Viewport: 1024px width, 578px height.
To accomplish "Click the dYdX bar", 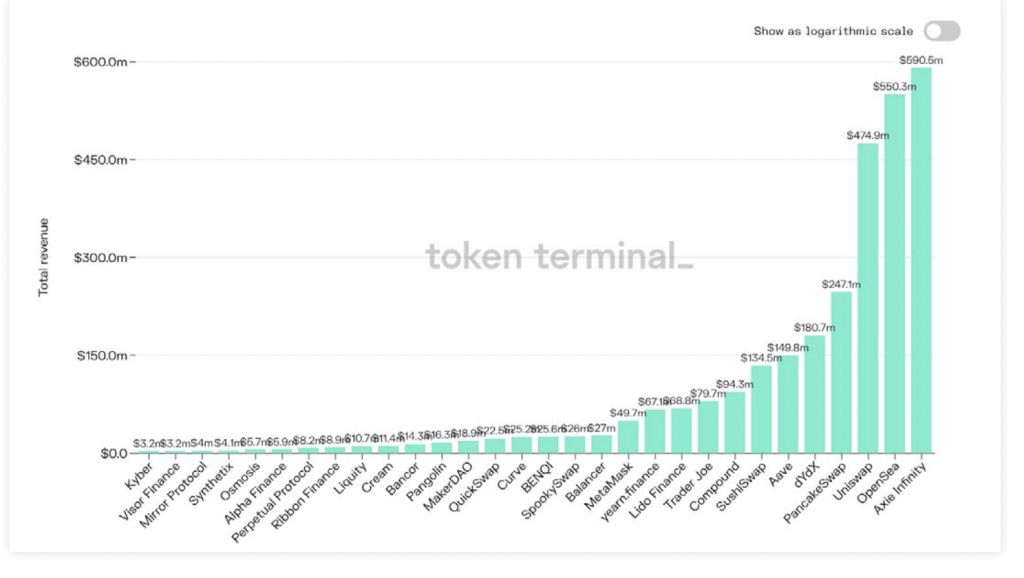I will (814, 394).
